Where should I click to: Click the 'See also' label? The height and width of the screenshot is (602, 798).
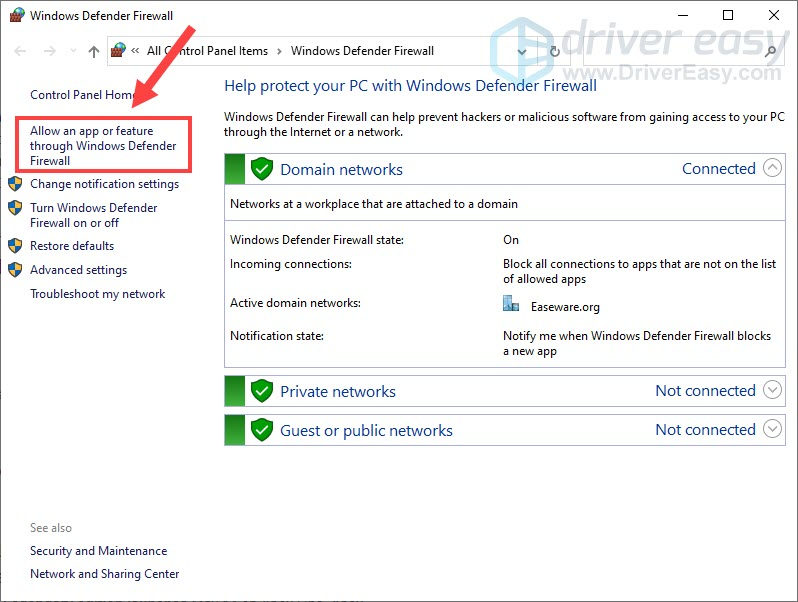coord(51,528)
